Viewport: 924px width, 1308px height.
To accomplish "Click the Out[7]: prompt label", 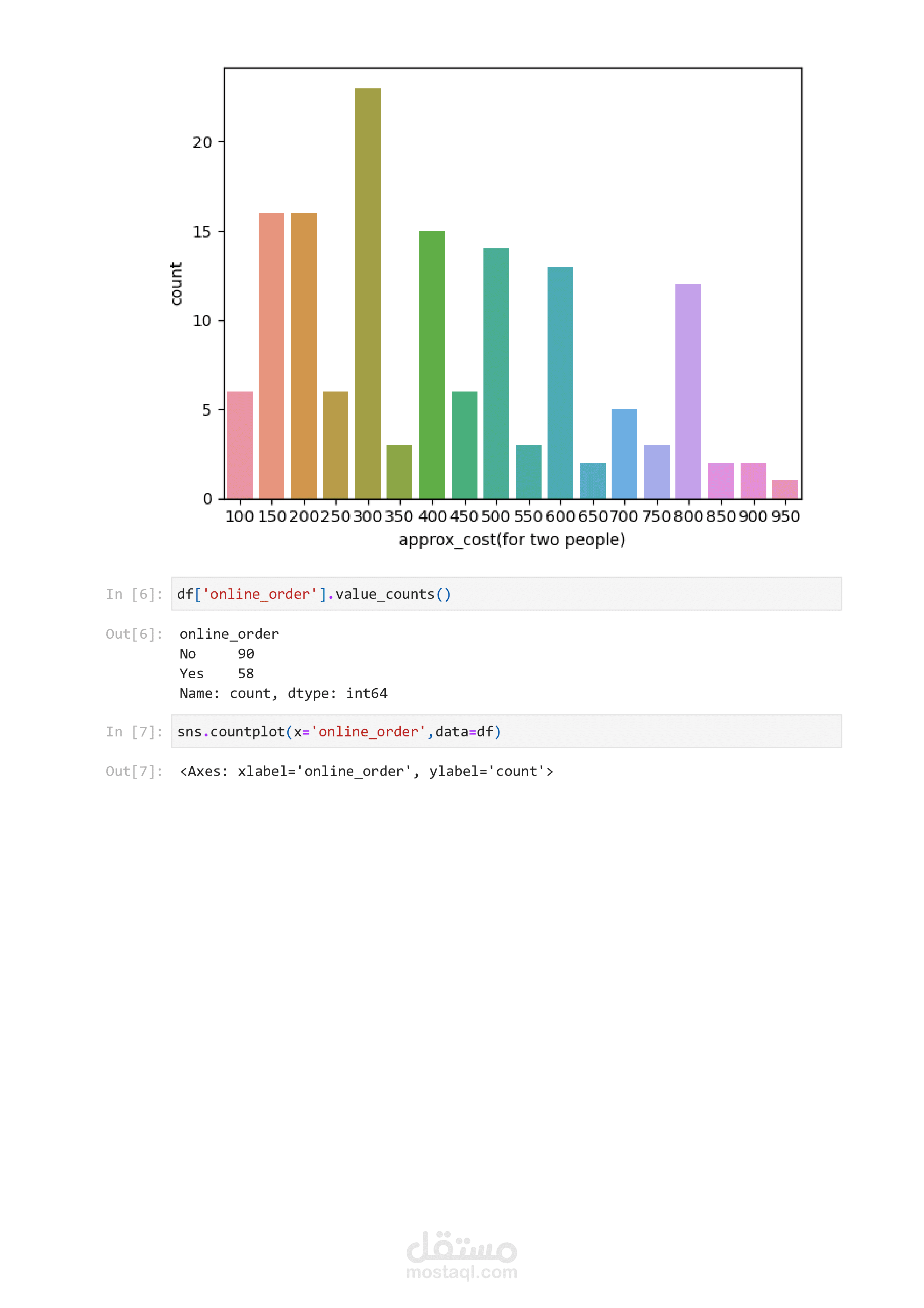I will (x=134, y=771).
